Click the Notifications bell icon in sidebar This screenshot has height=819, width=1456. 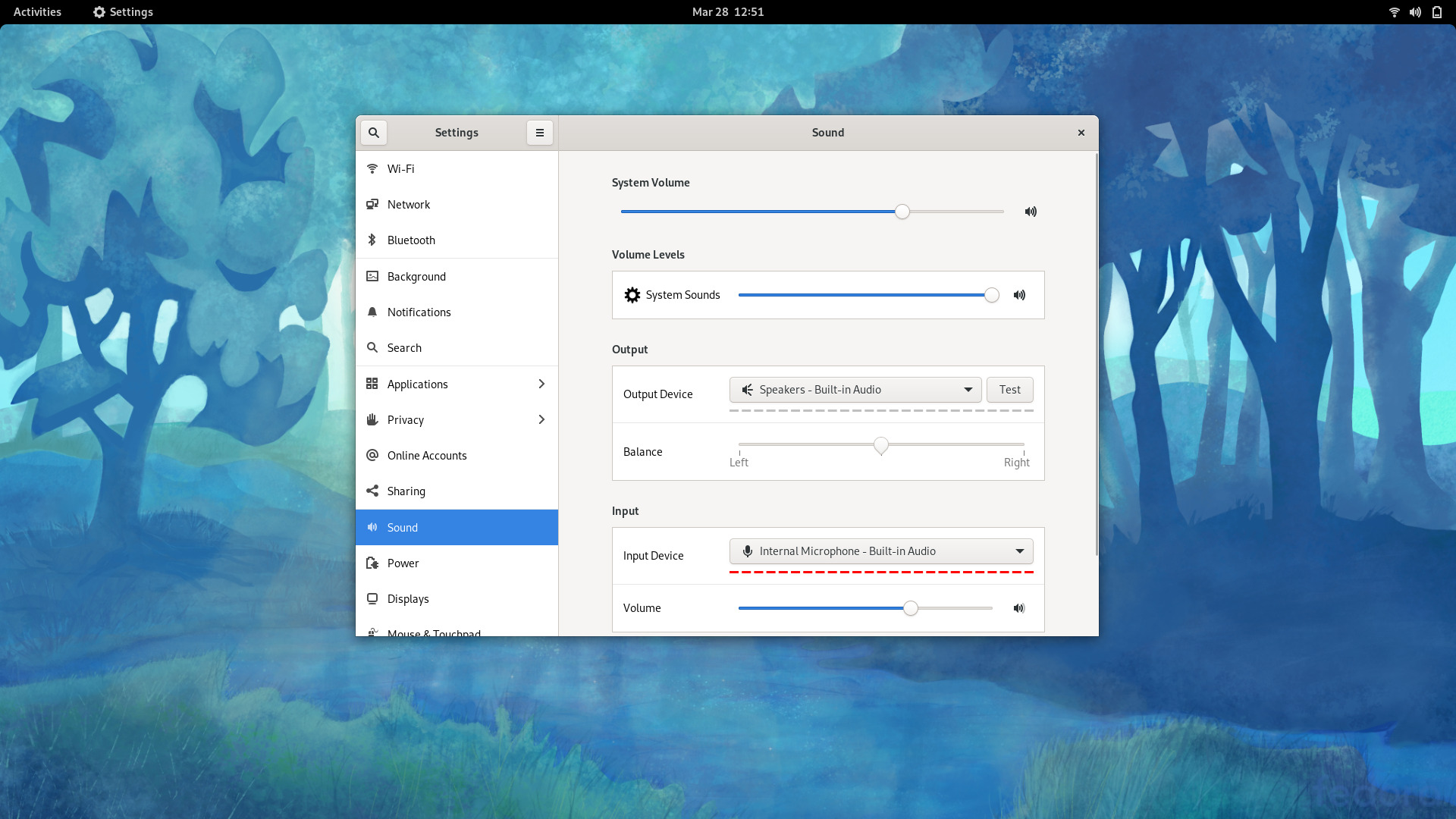pos(372,312)
